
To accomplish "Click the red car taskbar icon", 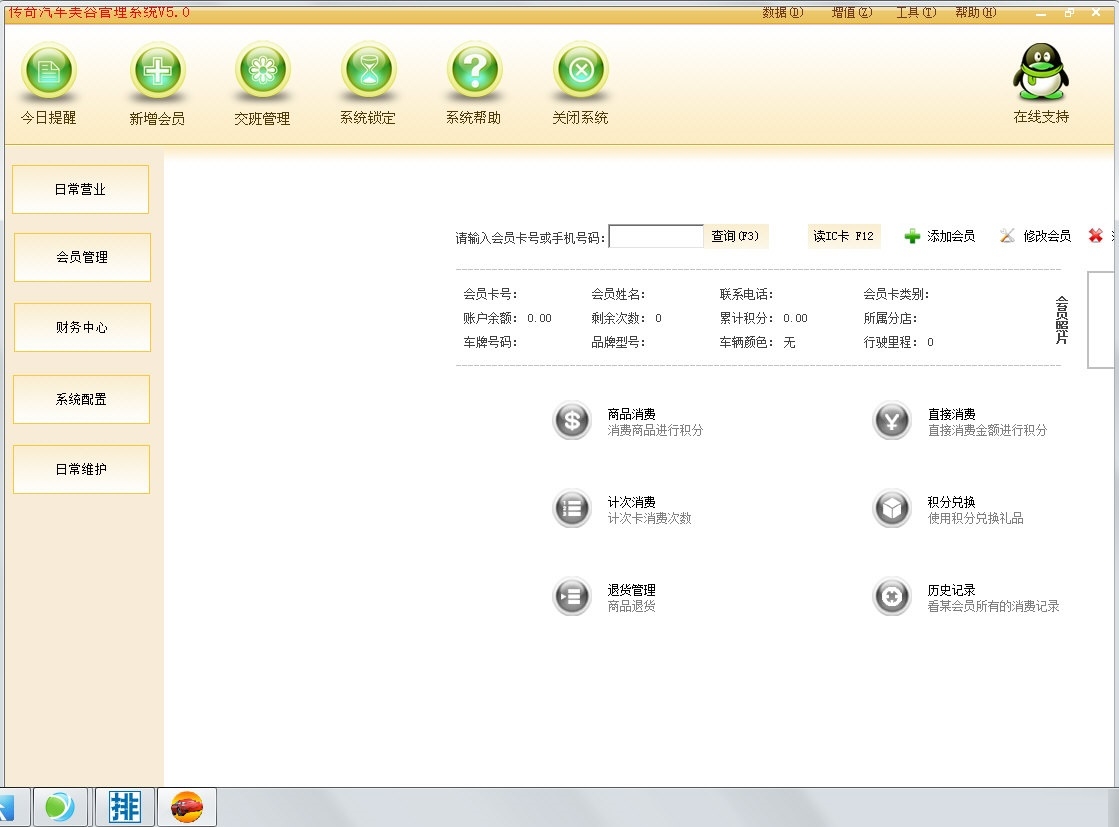I will 186,806.
